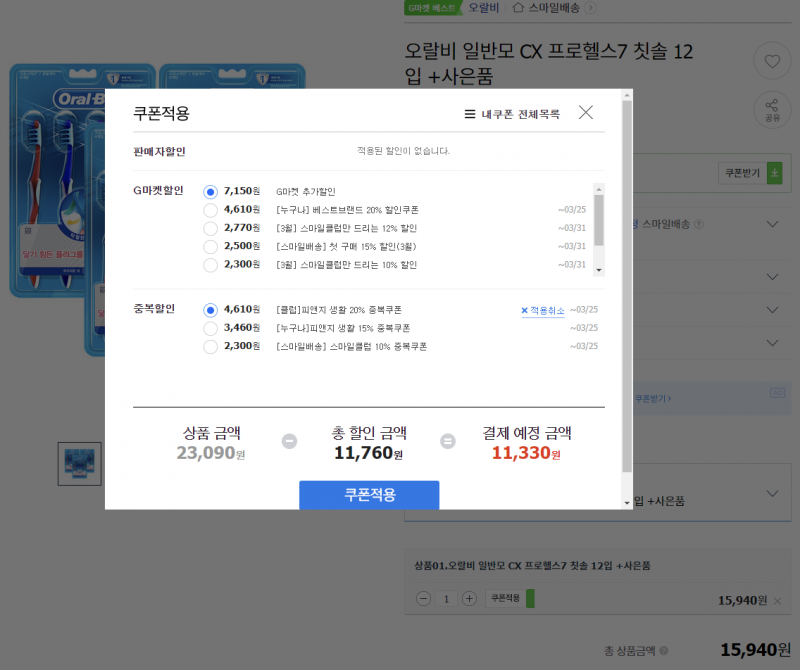The height and width of the screenshot is (670, 800).
Task: Increase quantity with plus button
Action: 469,599
